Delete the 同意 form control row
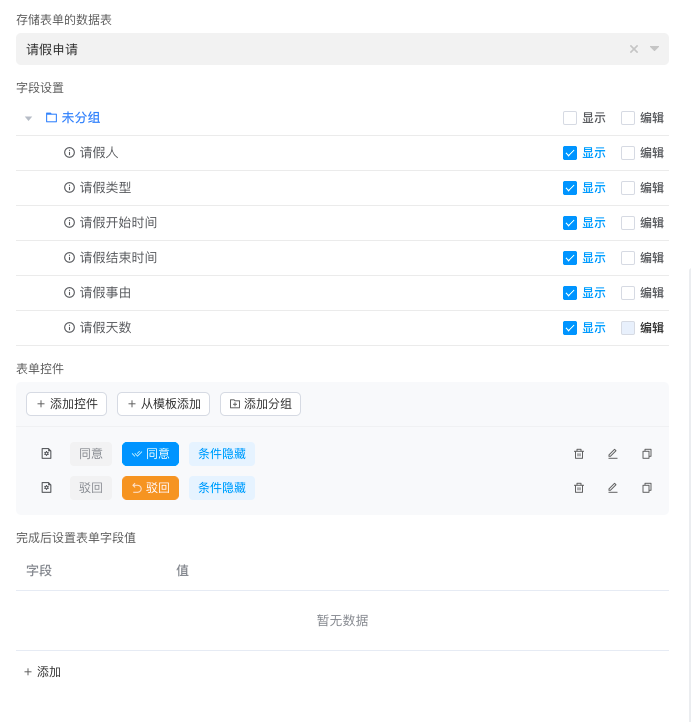 (x=578, y=454)
